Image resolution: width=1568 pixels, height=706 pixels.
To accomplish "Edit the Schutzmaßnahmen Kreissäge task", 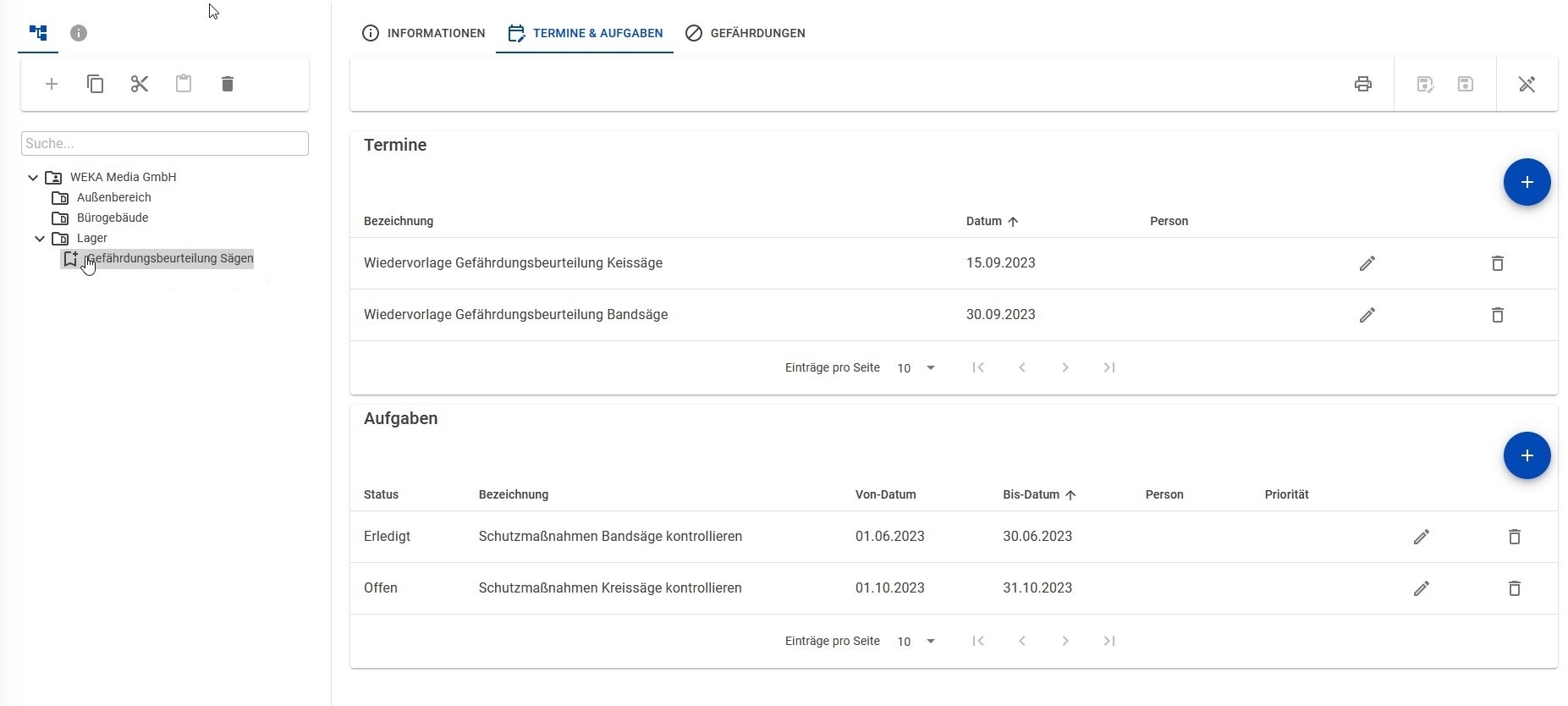I will click(x=1421, y=588).
